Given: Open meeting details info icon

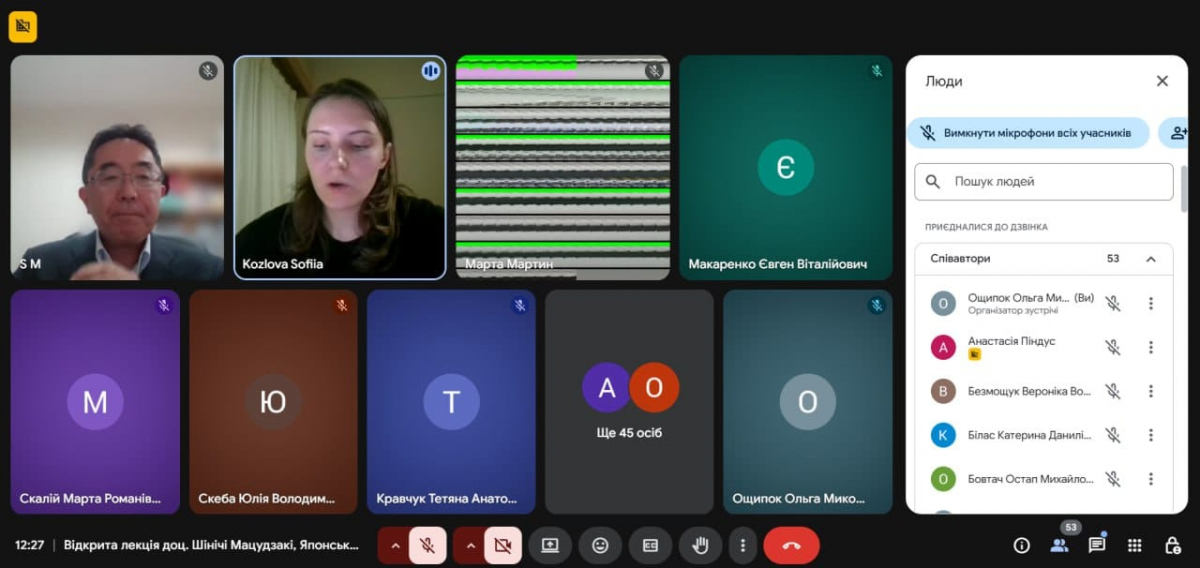Looking at the screenshot, I should pos(1021,545).
